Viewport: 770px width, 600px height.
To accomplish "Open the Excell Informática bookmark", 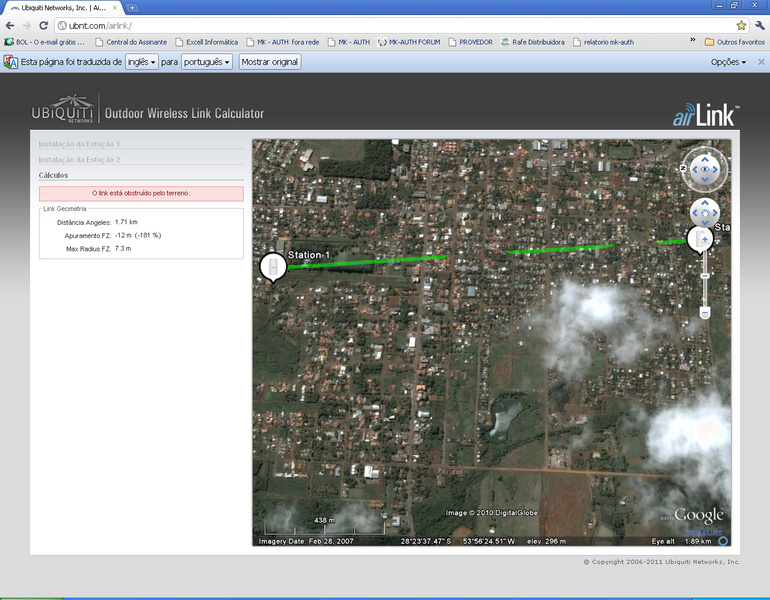I will click(207, 42).
